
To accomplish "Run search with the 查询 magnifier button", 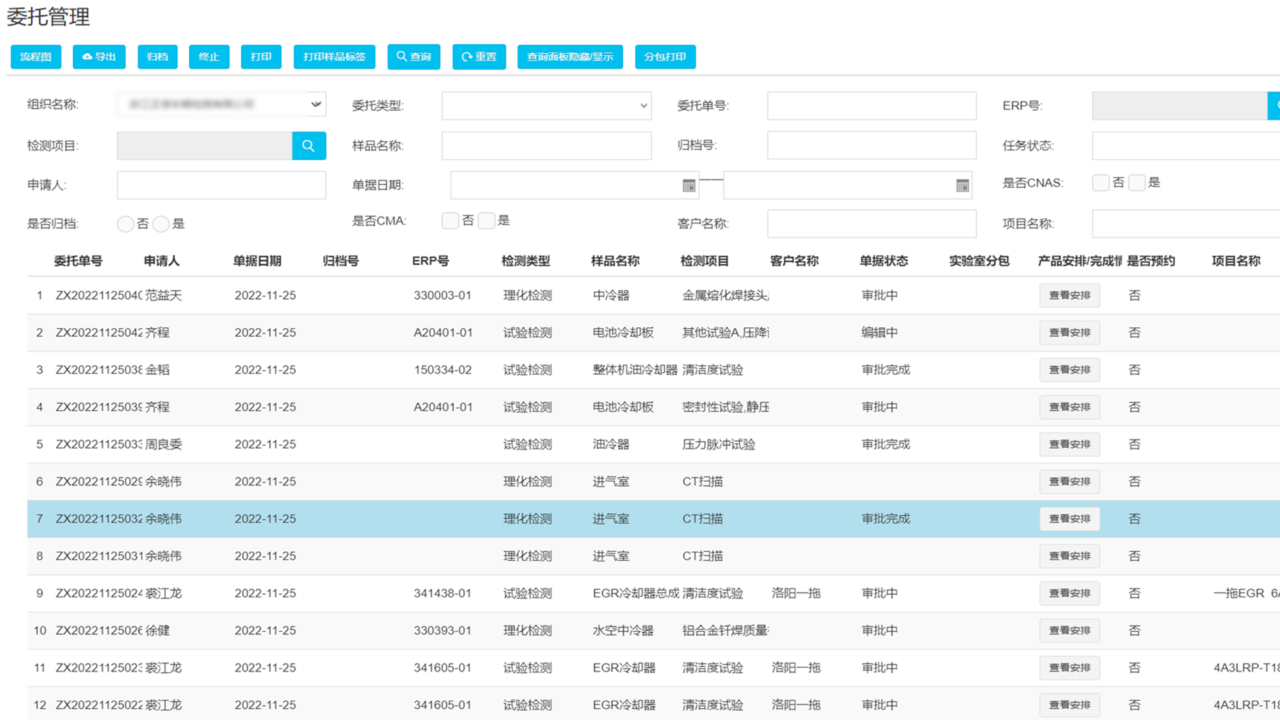I will click(x=414, y=57).
